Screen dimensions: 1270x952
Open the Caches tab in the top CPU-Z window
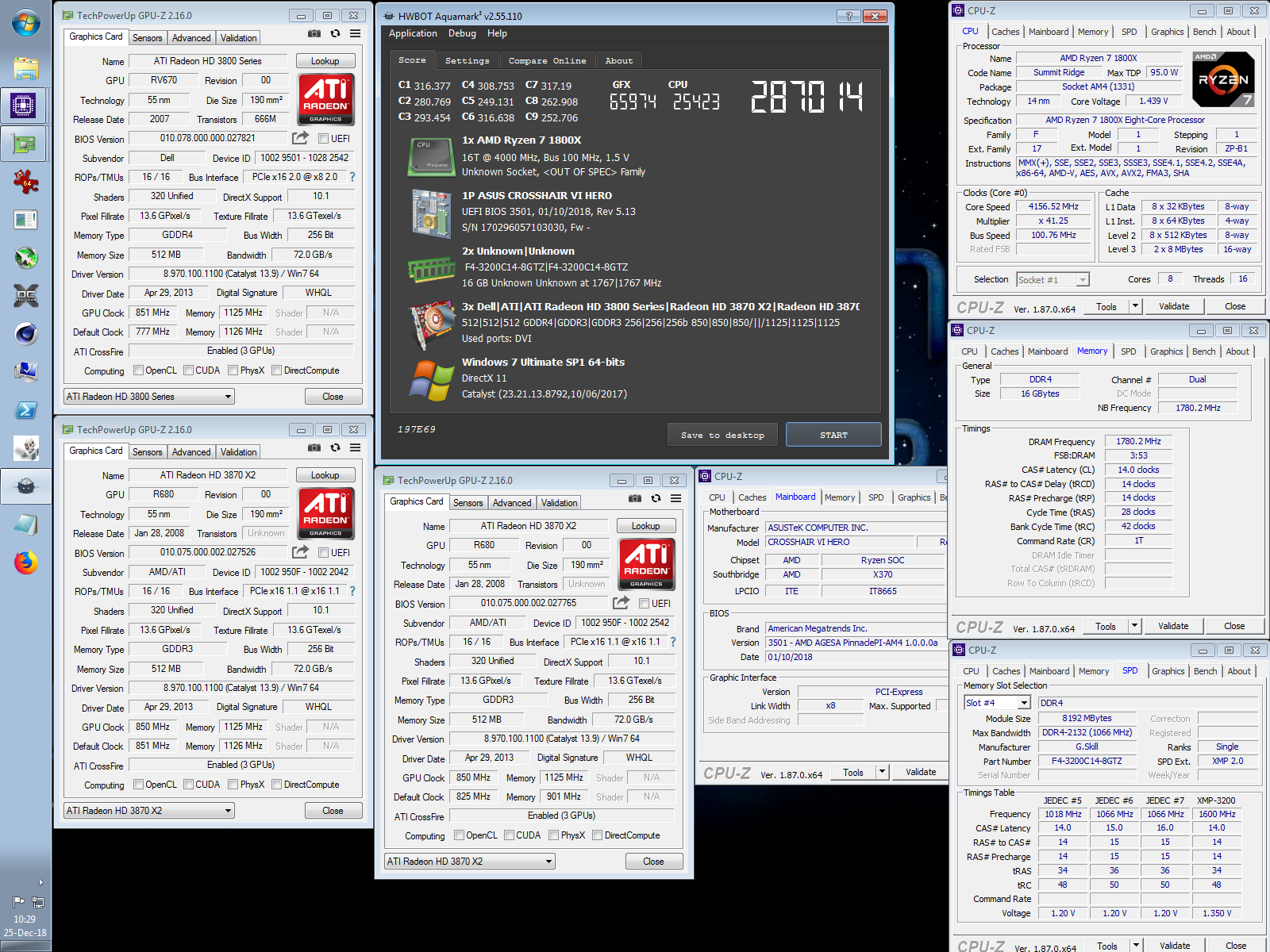1005,32
